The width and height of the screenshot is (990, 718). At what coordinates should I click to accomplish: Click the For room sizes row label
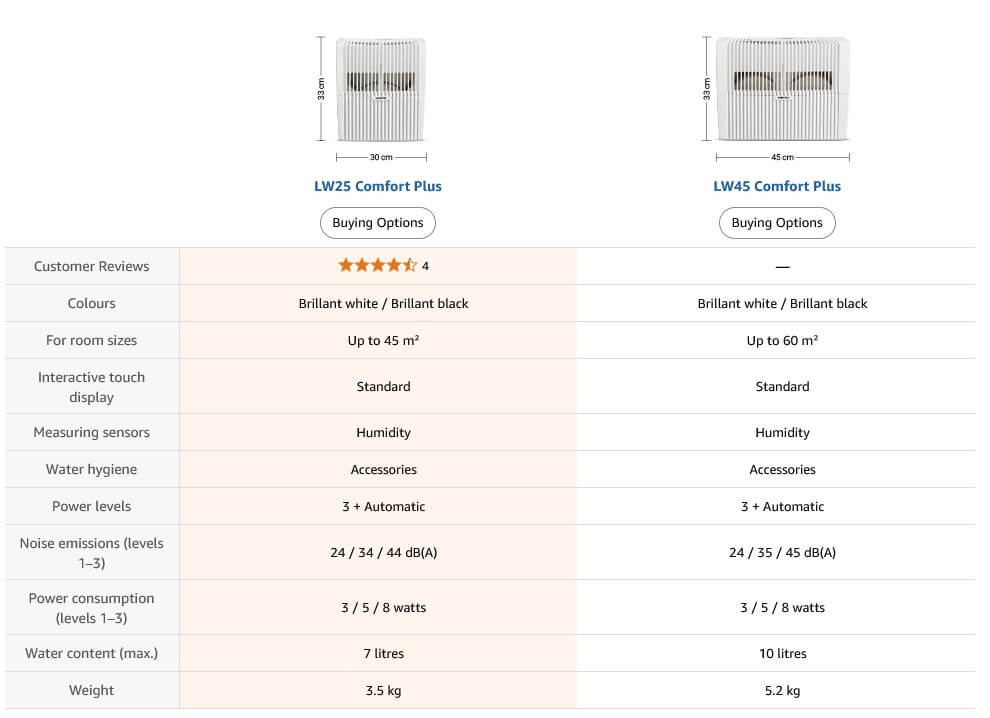(x=92, y=340)
